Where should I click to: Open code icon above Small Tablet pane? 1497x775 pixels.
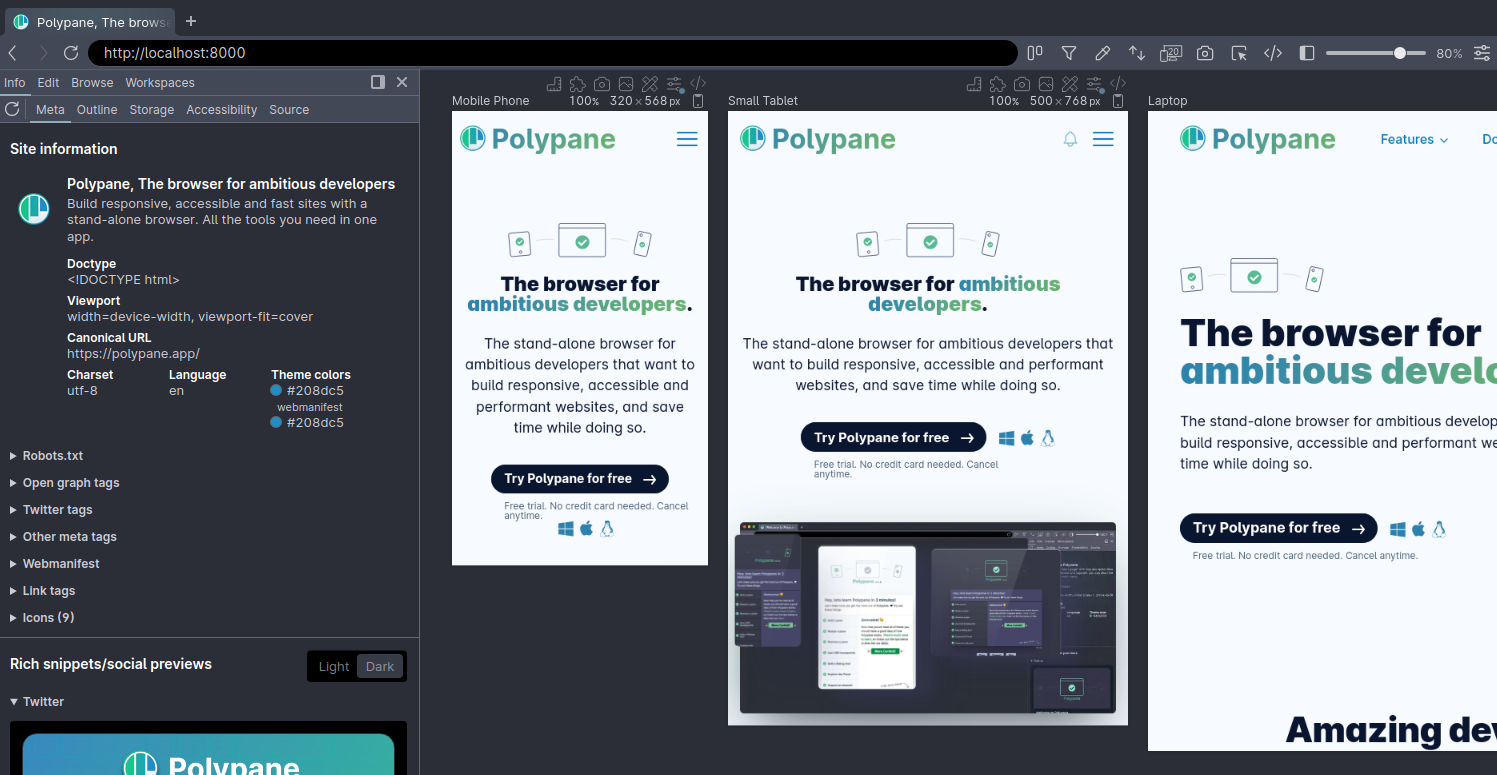pyautogui.click(x=1119, y=83)
